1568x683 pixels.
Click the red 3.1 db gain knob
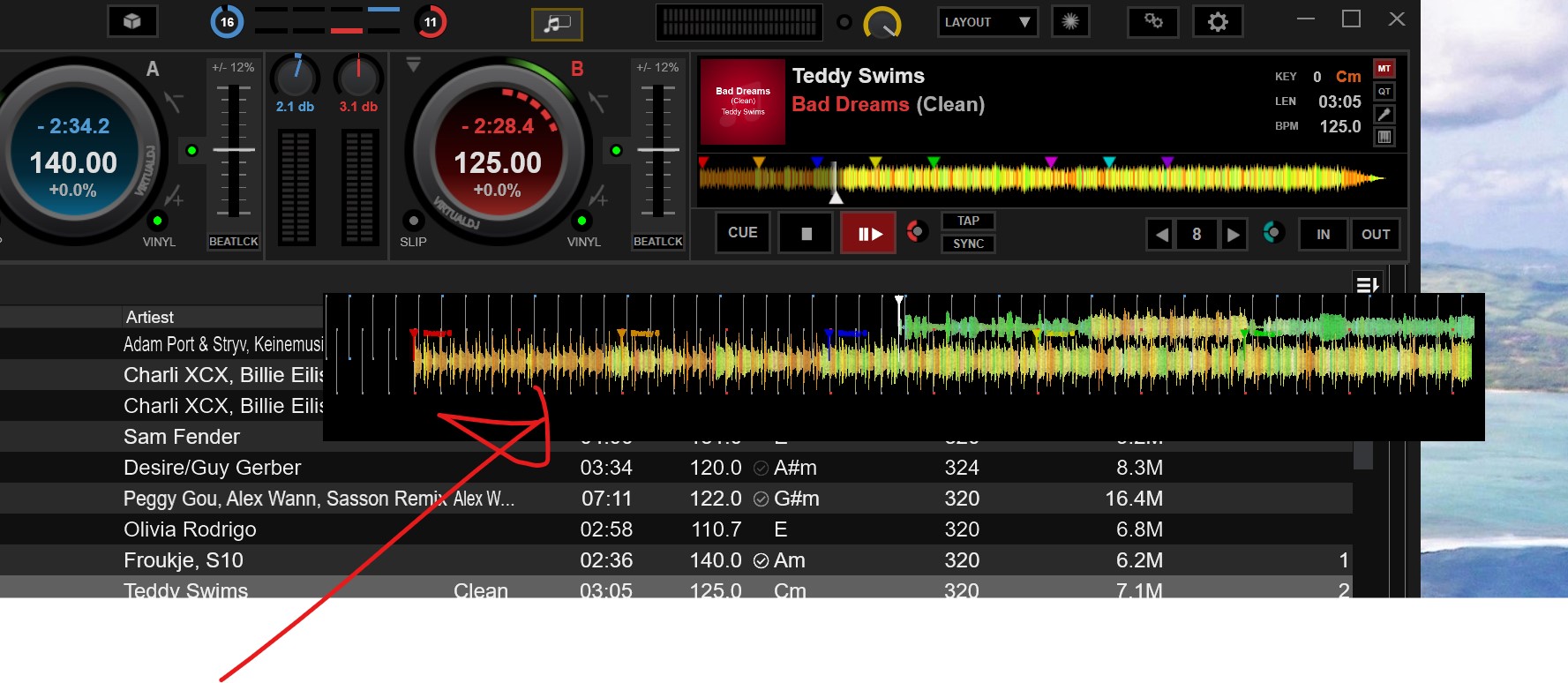(358, 76)
